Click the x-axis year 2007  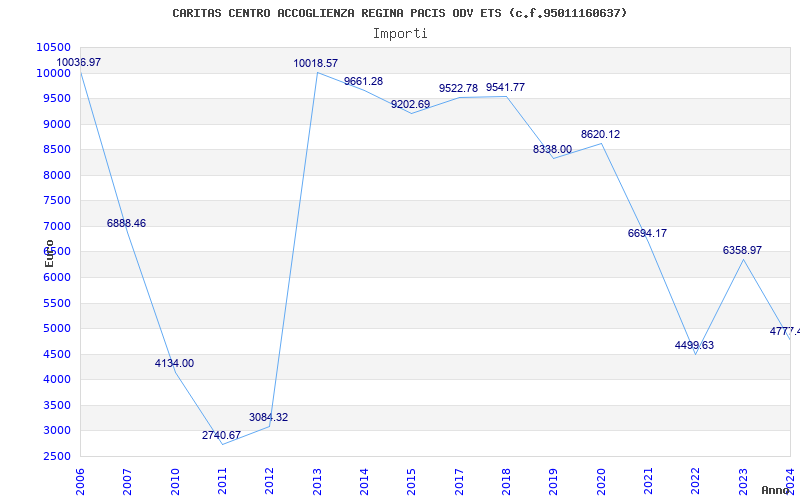(128, 482)
